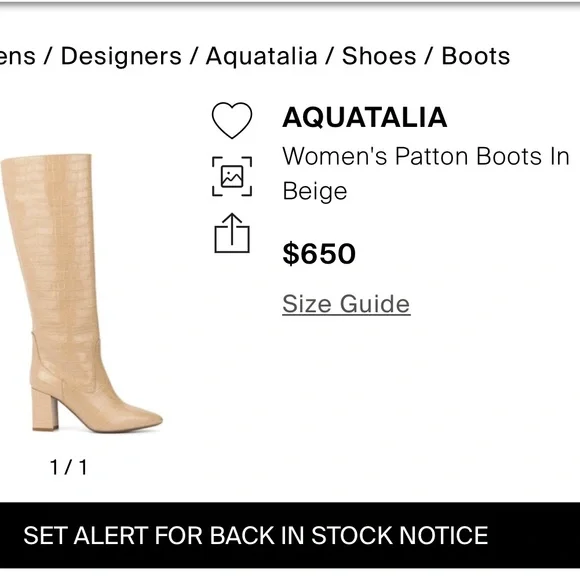Go to the Womens breadcrumb at left edge
This screenshot has height=580, width=580.
tap(18, 56)
